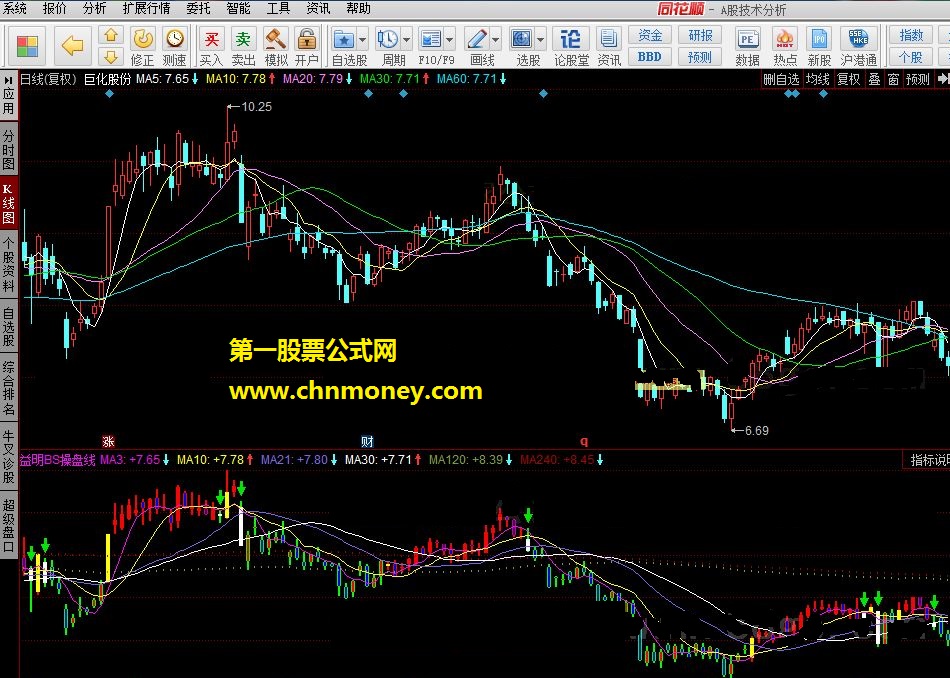Click the arrow icon right of 预测 tab
The width and height of the screenshot is (950, 678).
pyautogui.click(x=942, y=79)
